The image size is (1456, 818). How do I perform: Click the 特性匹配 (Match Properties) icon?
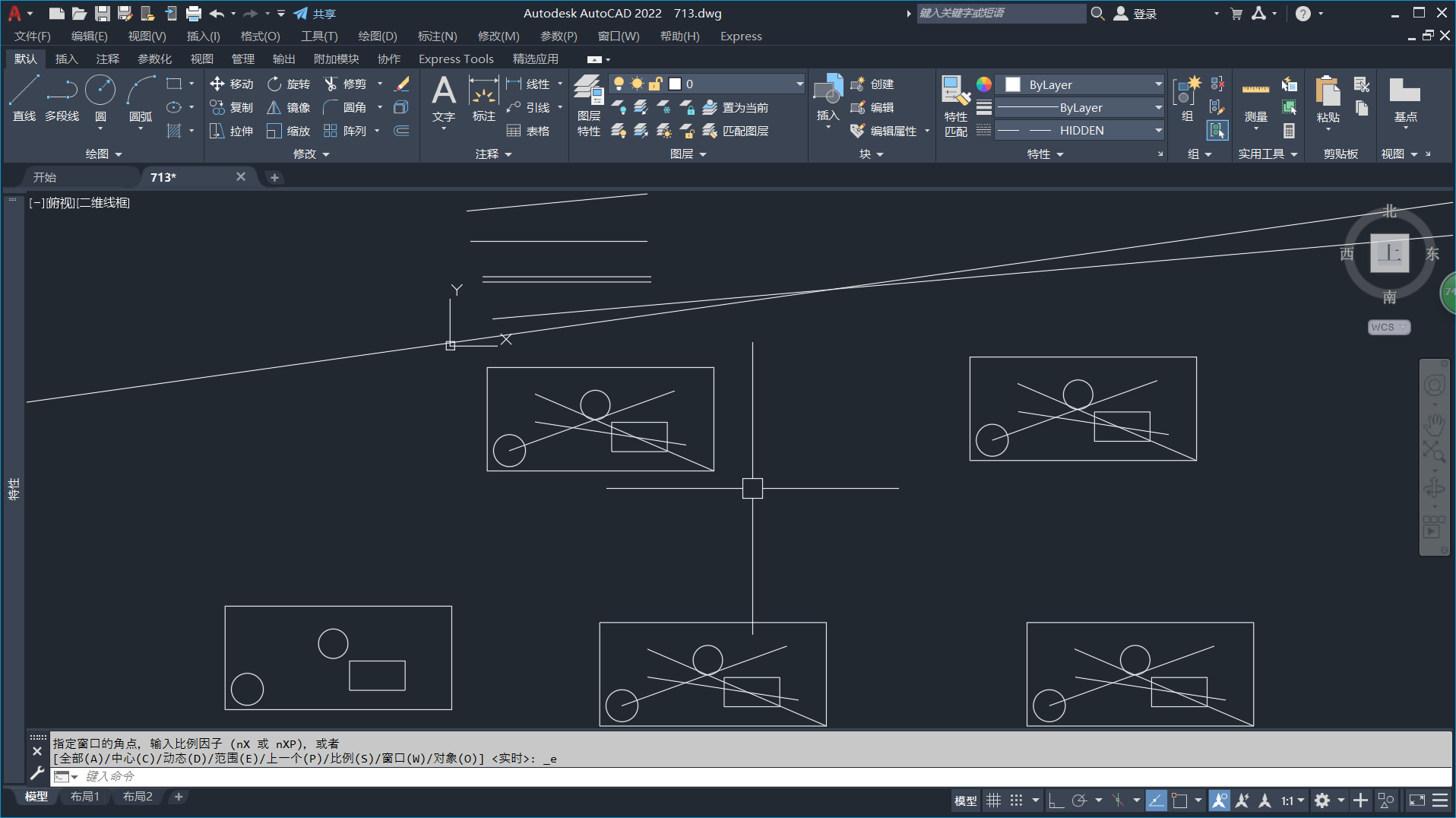tap(956, 106)
